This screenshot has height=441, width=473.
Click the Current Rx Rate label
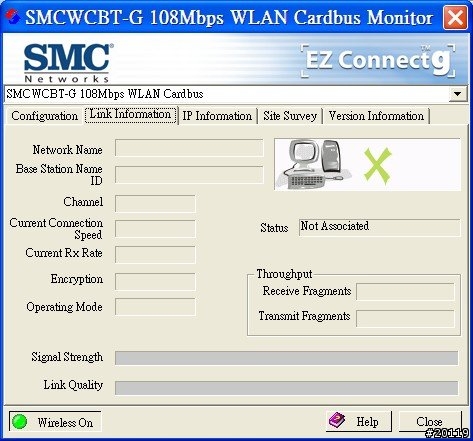click(64, 253)
